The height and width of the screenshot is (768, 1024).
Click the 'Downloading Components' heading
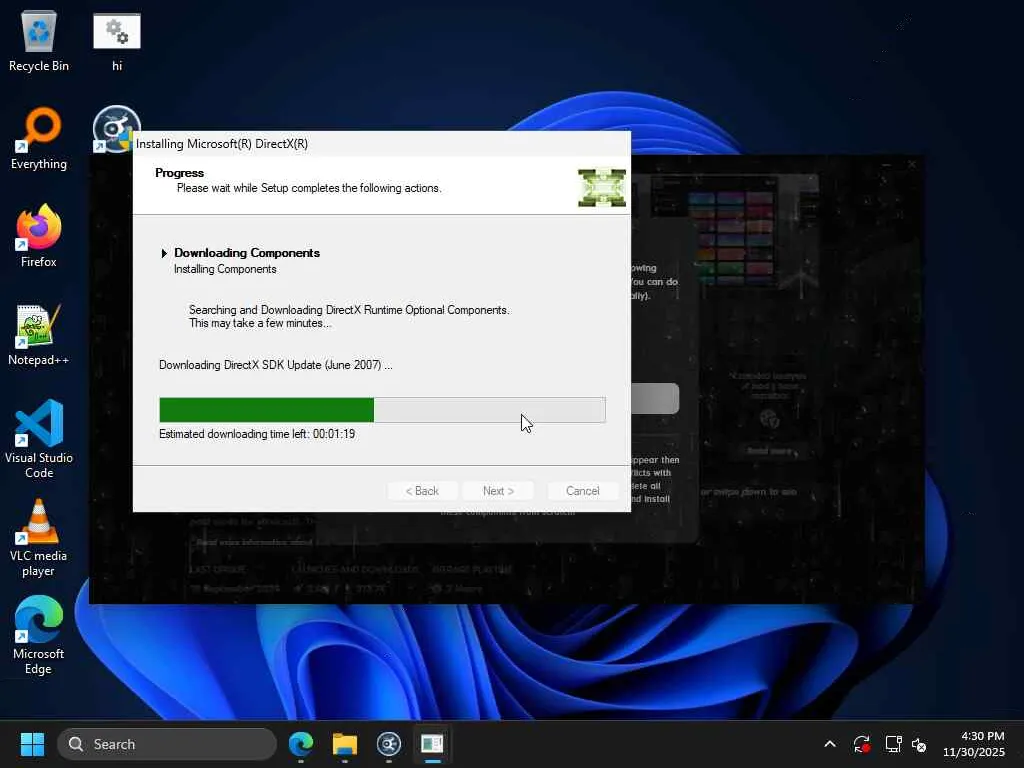247,253
